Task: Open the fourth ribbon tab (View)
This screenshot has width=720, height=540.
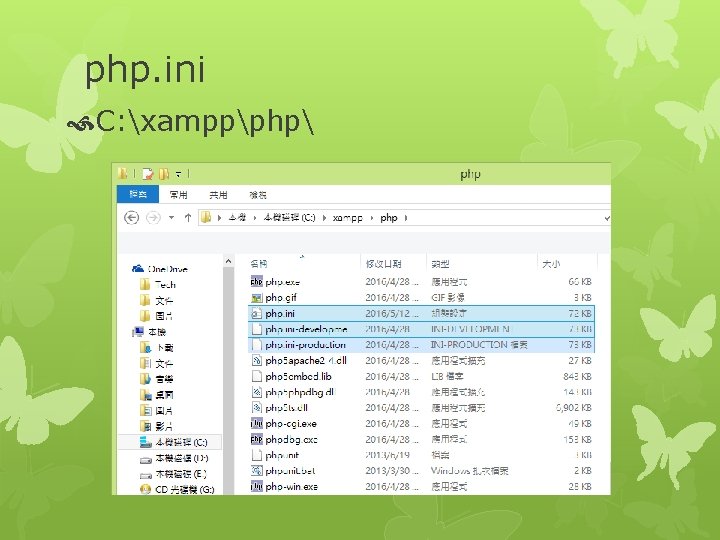Action: (x=258, y=195)
